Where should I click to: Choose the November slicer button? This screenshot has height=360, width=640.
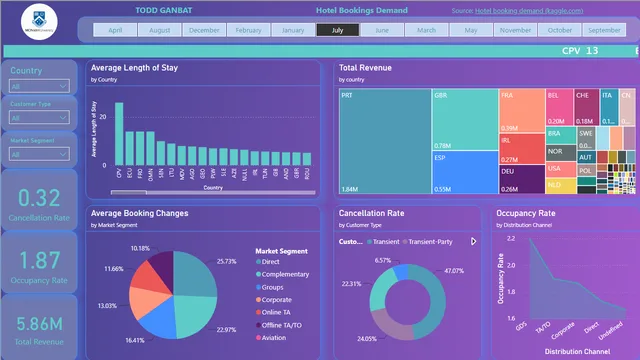[516, 30]
